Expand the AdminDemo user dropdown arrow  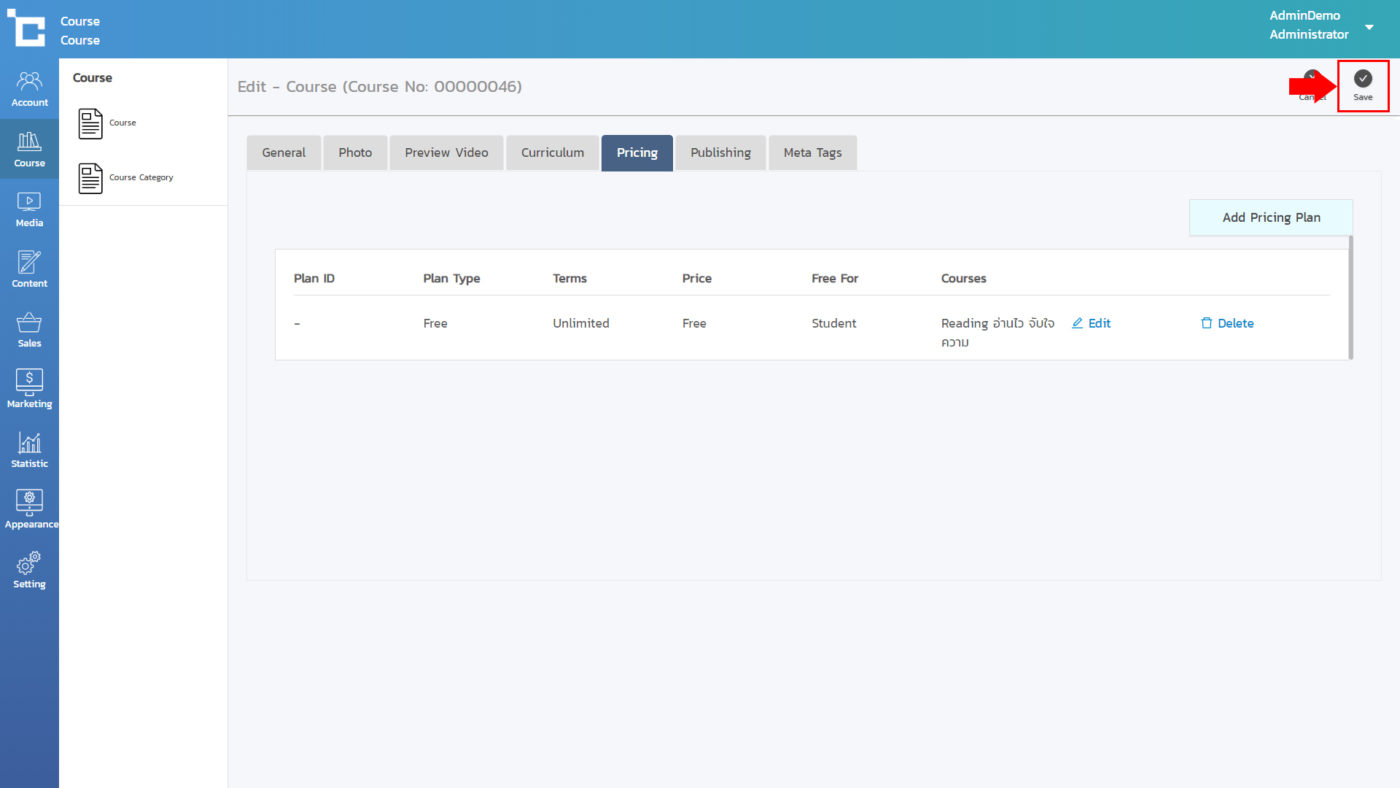[1369, 27]
